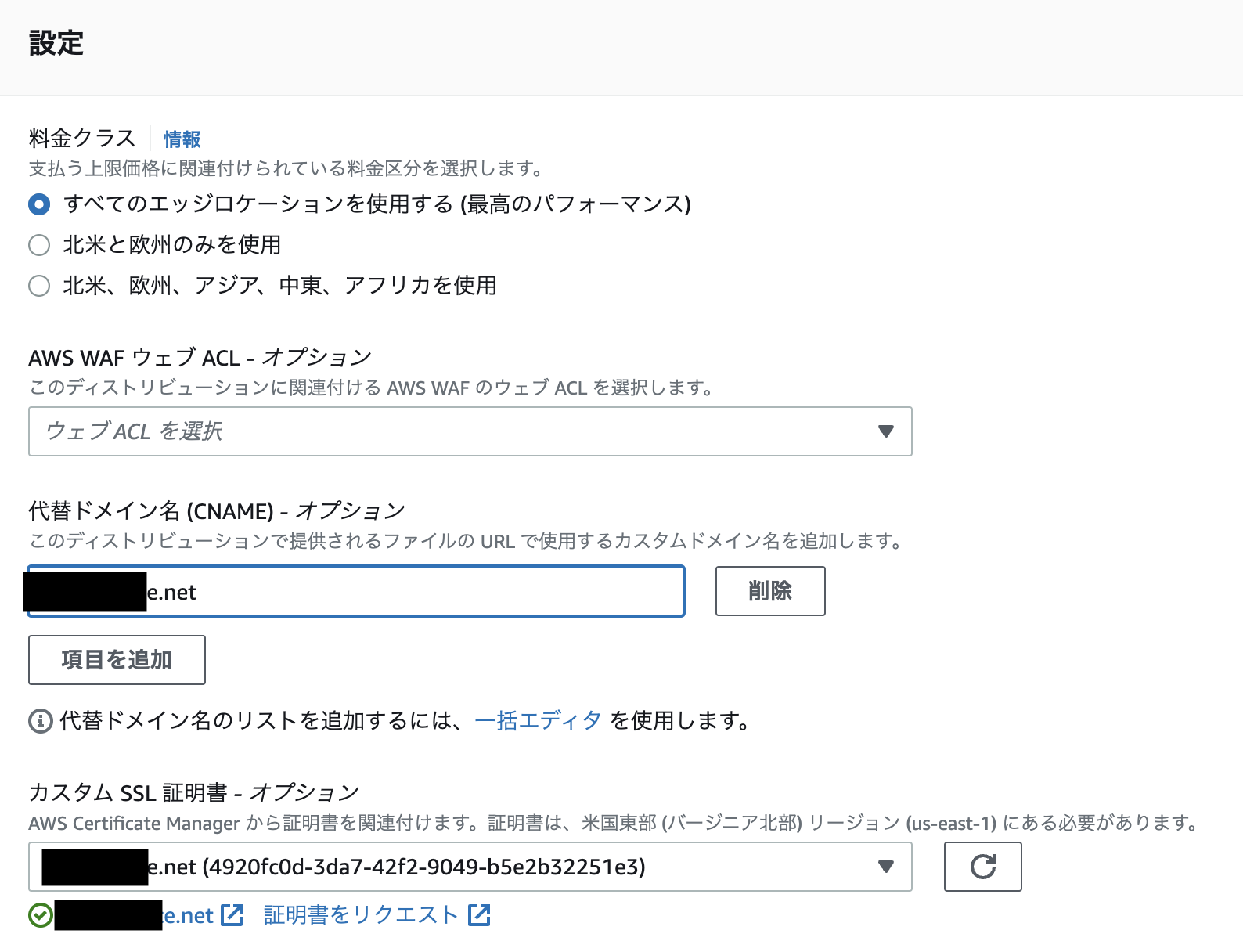This screenshot has height=952, width=1243.
Task: Click the info icon beside 代替ドメイン名 hint
Action: click(40, 721)
